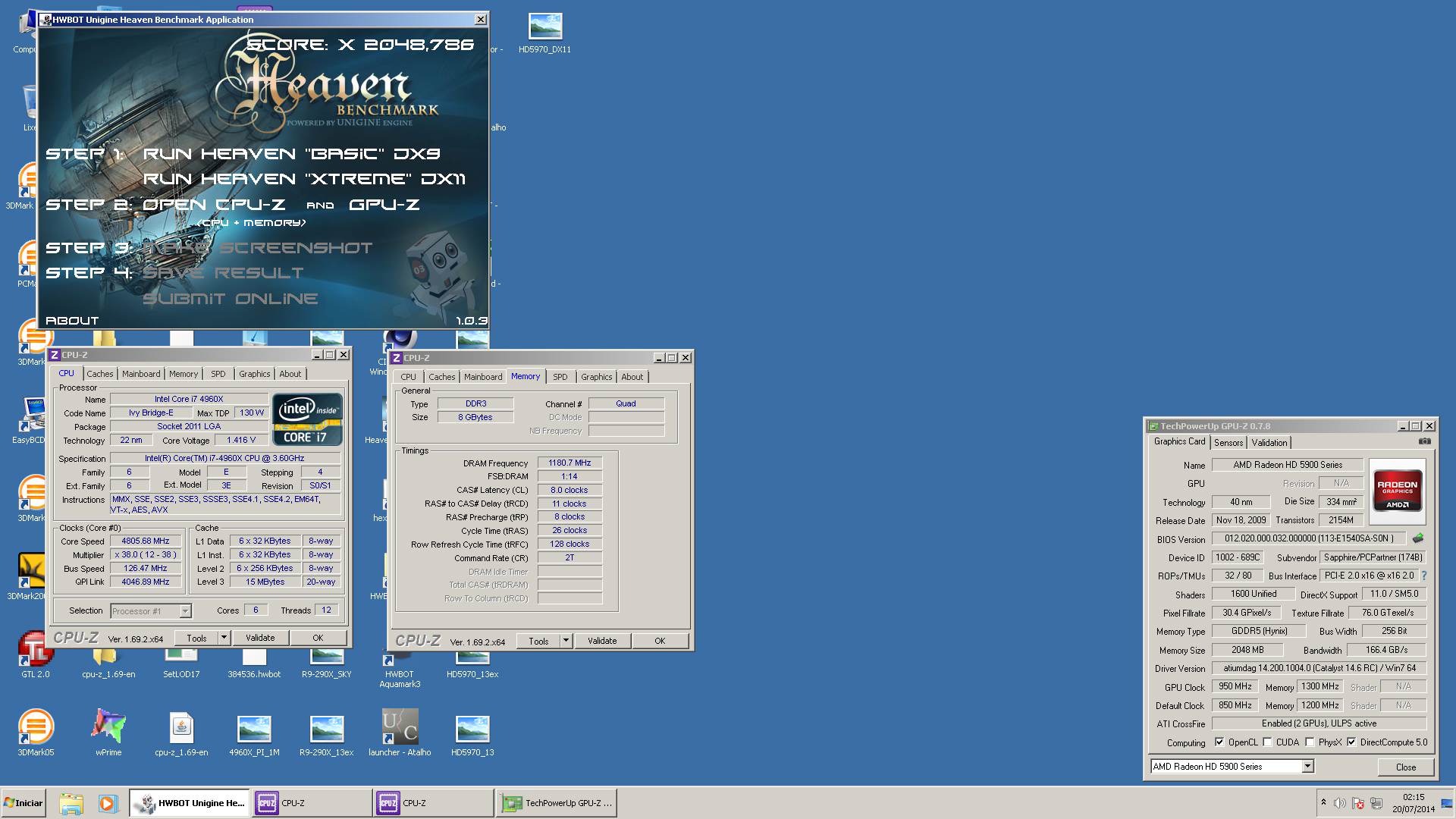Screen dimensions: 1456x819
Task: Open the wPrime desktop icon
Action: click(x=108, y=733)
